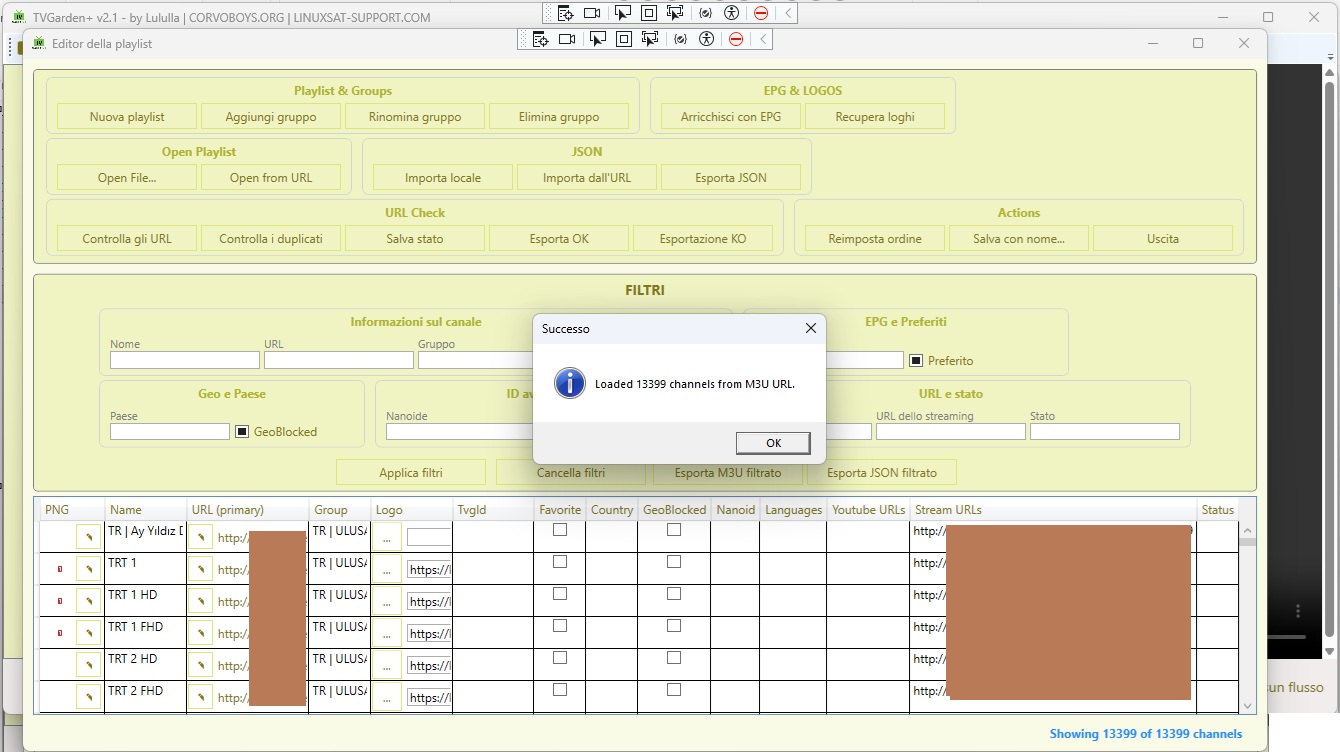Image resolution: width=1340 pixels, height=752 pixels.
Task: Click the Nuova playlist button
Action: [x=127, y=117]
